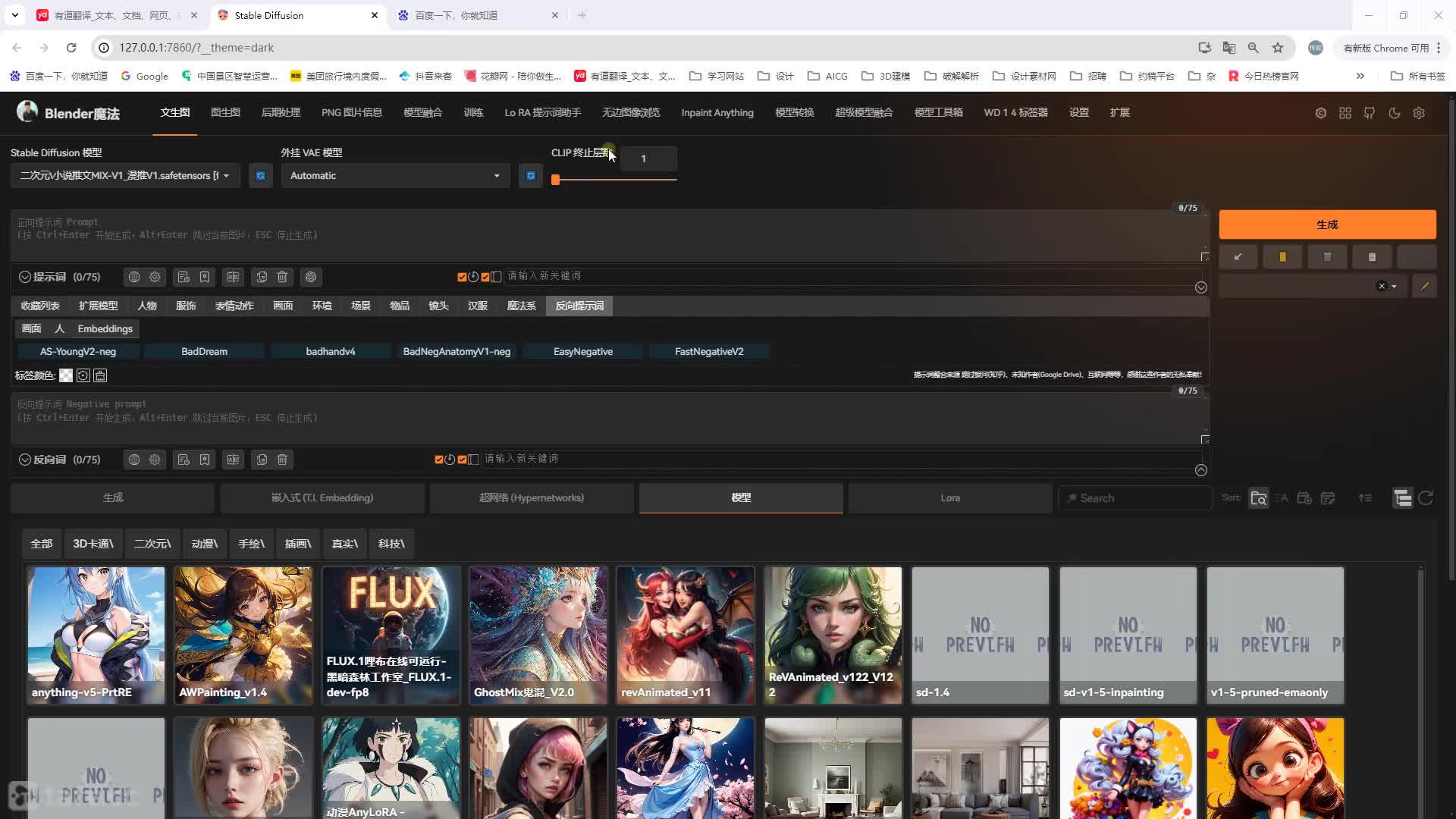
Task: Sort model cards by date created
Action: (1304, 499)
